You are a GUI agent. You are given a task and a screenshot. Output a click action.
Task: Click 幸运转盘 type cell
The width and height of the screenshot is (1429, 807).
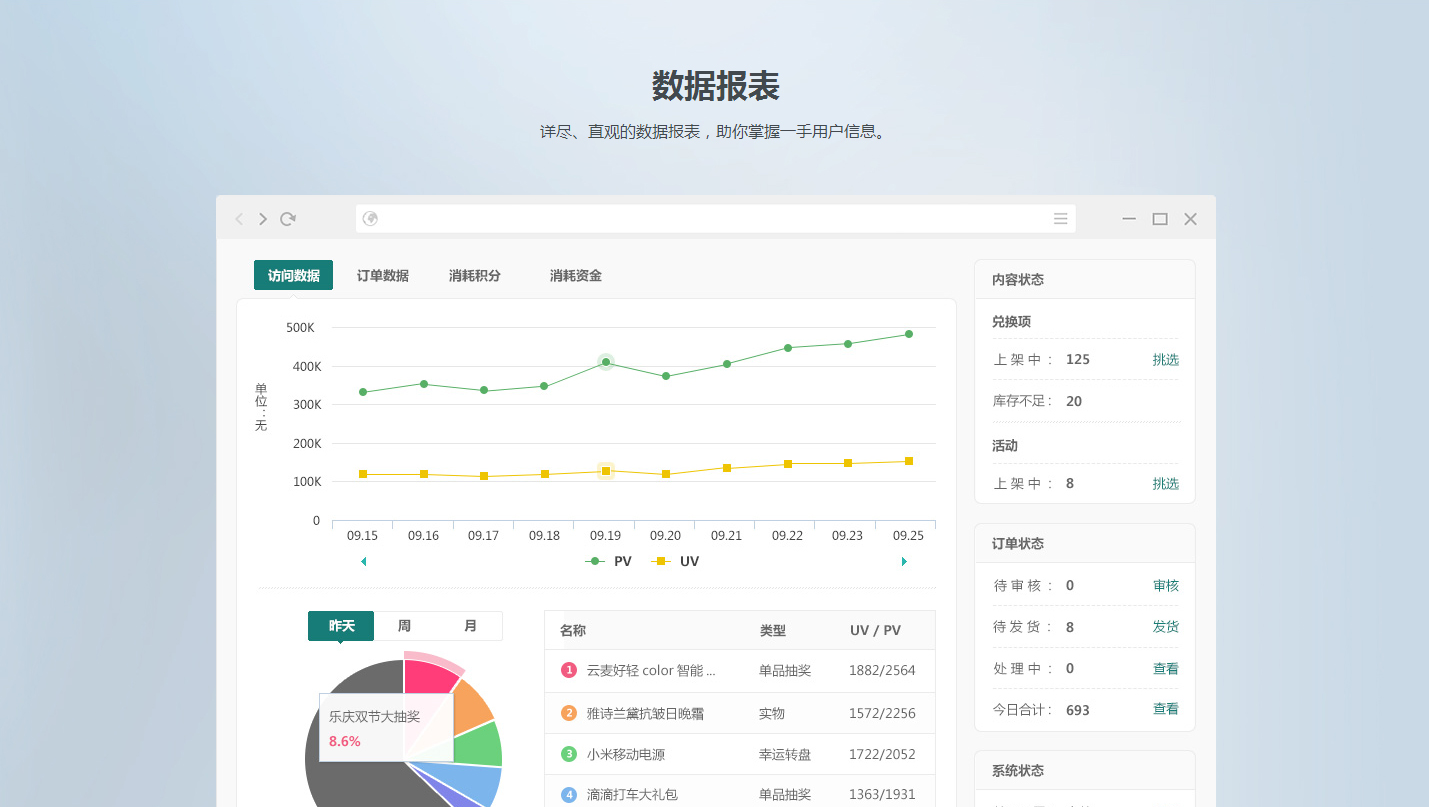[x=785, y=755]
